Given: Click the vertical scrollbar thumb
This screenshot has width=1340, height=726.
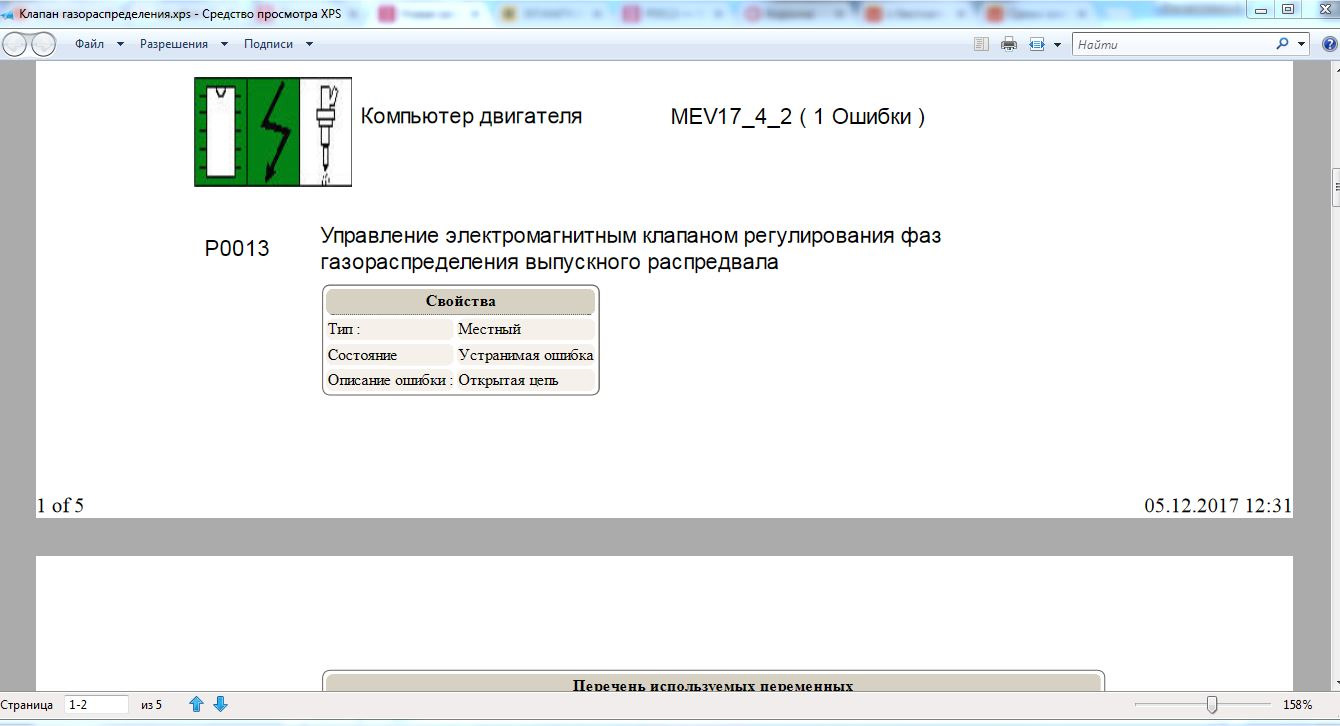Looking at the screenshot, I should point(1334,186).
